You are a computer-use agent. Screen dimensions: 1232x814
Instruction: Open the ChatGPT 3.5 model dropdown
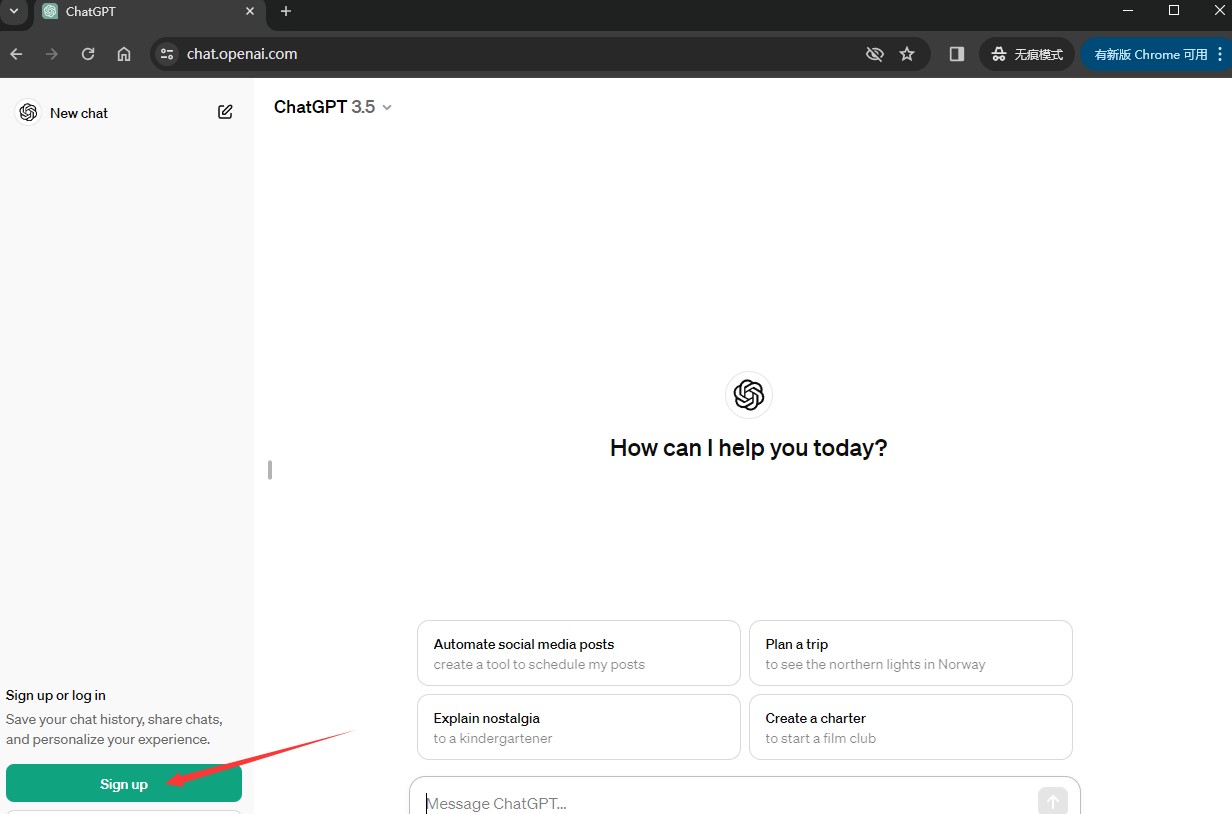point(333,107)
